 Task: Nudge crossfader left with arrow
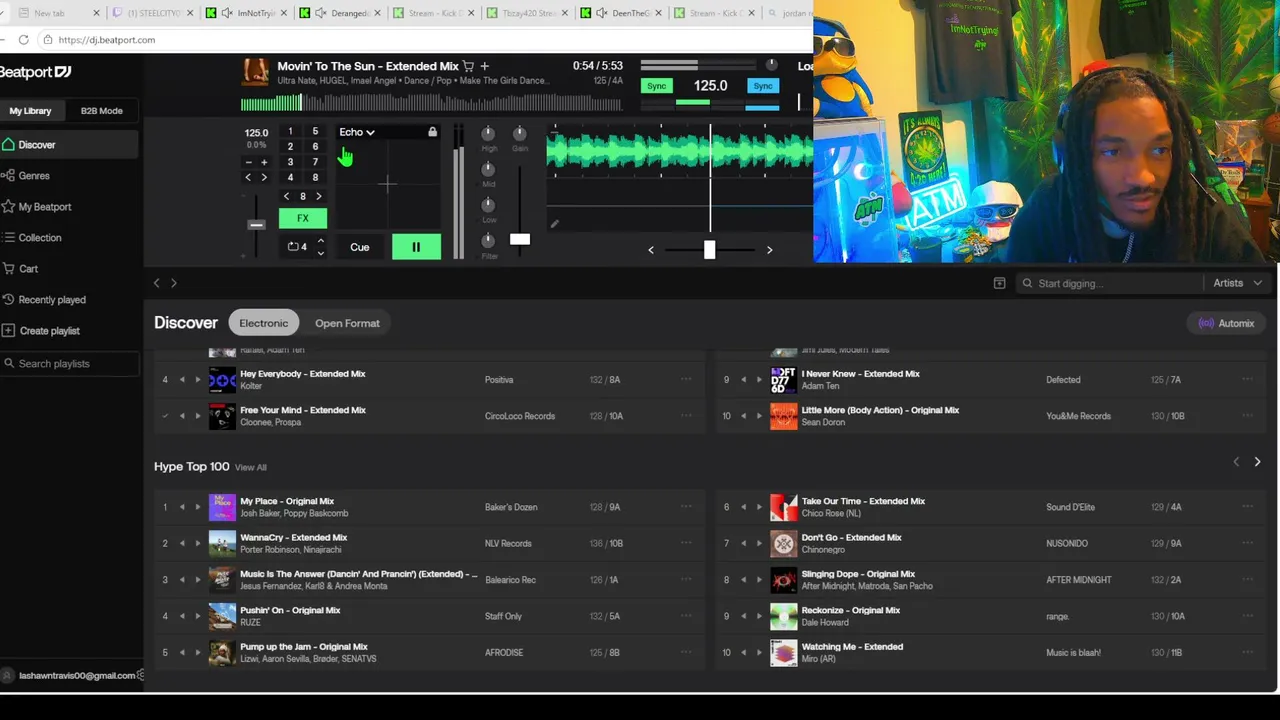pos(651,250)
